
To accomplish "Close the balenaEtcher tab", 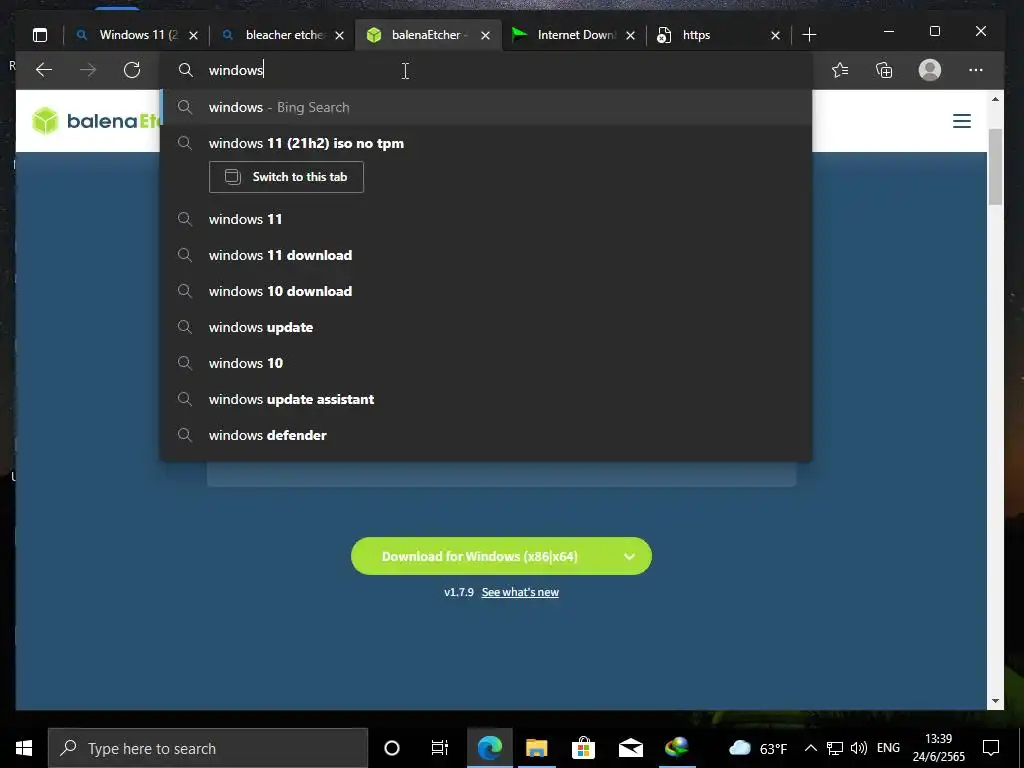I will (485, 35).
